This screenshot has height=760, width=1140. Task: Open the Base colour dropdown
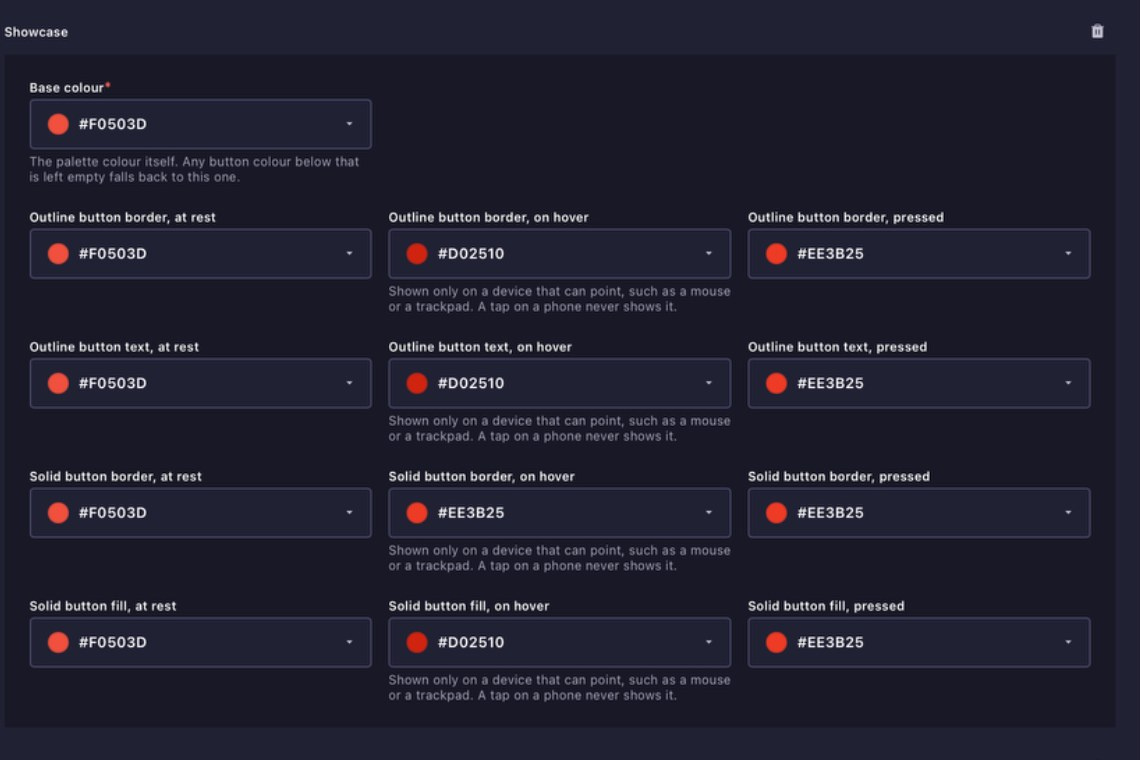click(x=200, y=124)
